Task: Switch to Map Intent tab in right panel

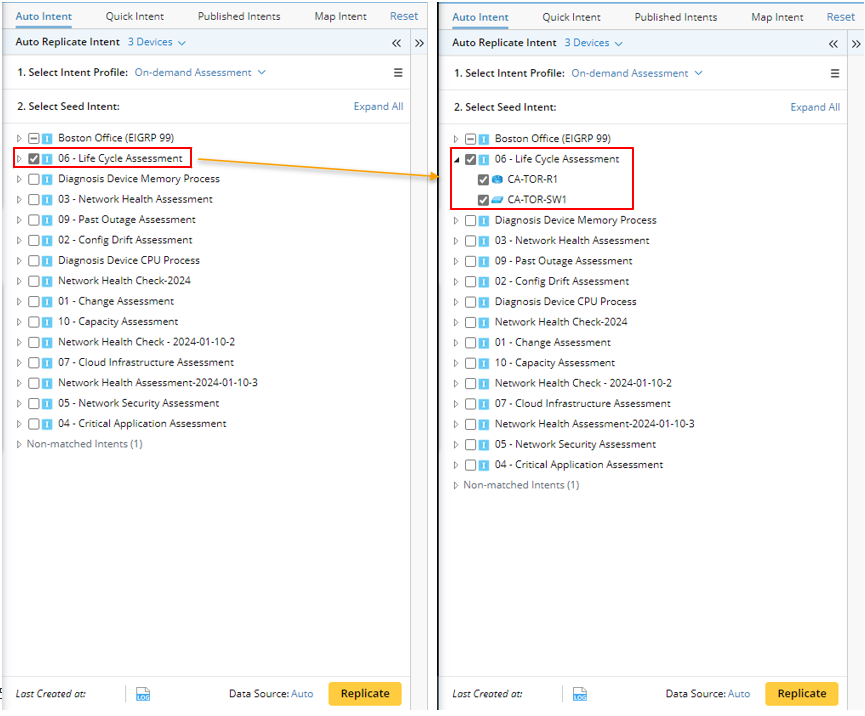Action: coord(777,17)
